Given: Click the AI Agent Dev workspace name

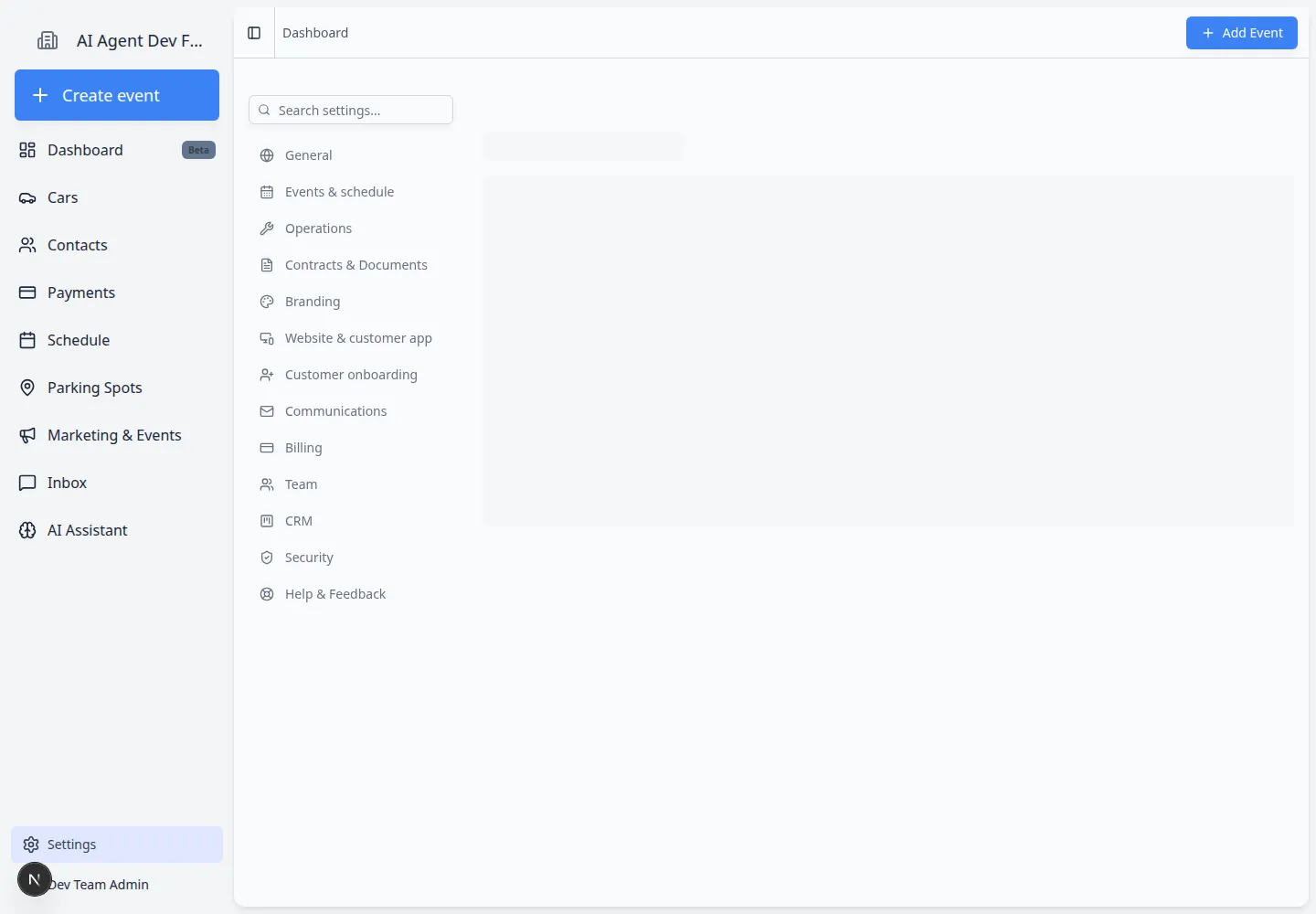Looking at the screenshot, I should 140,40.
